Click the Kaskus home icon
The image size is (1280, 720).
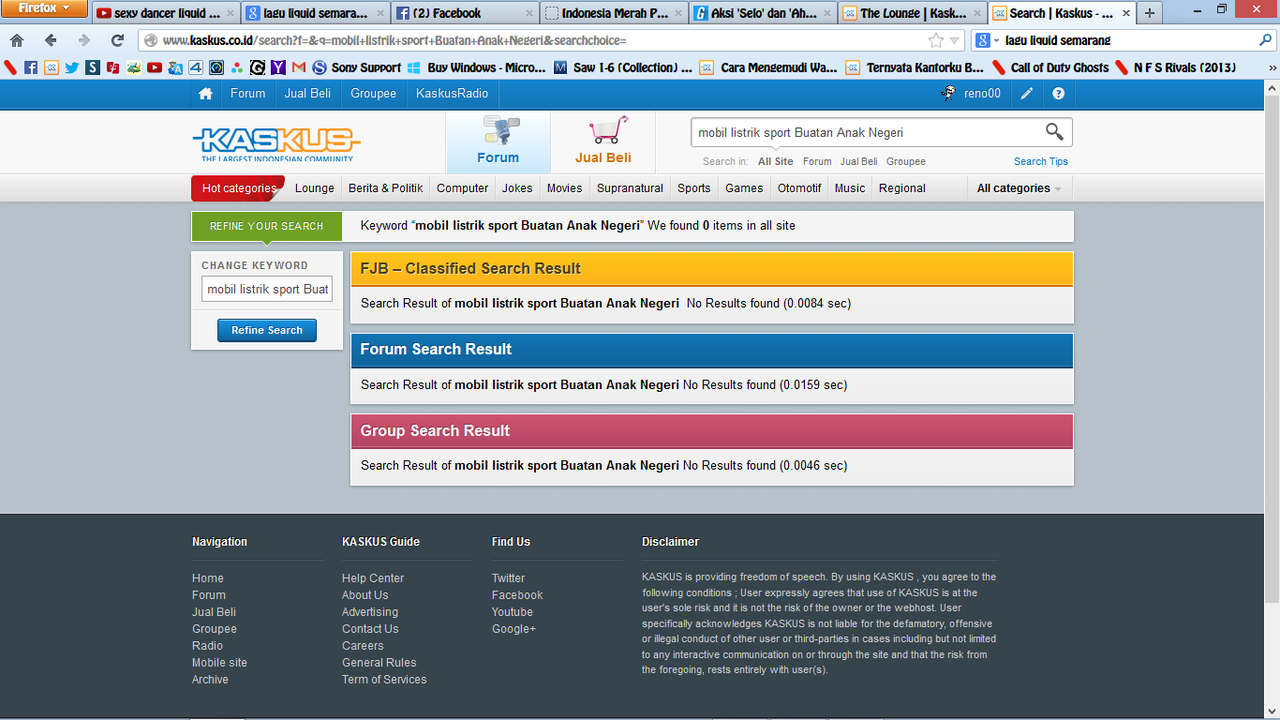[x=205, y=93]
